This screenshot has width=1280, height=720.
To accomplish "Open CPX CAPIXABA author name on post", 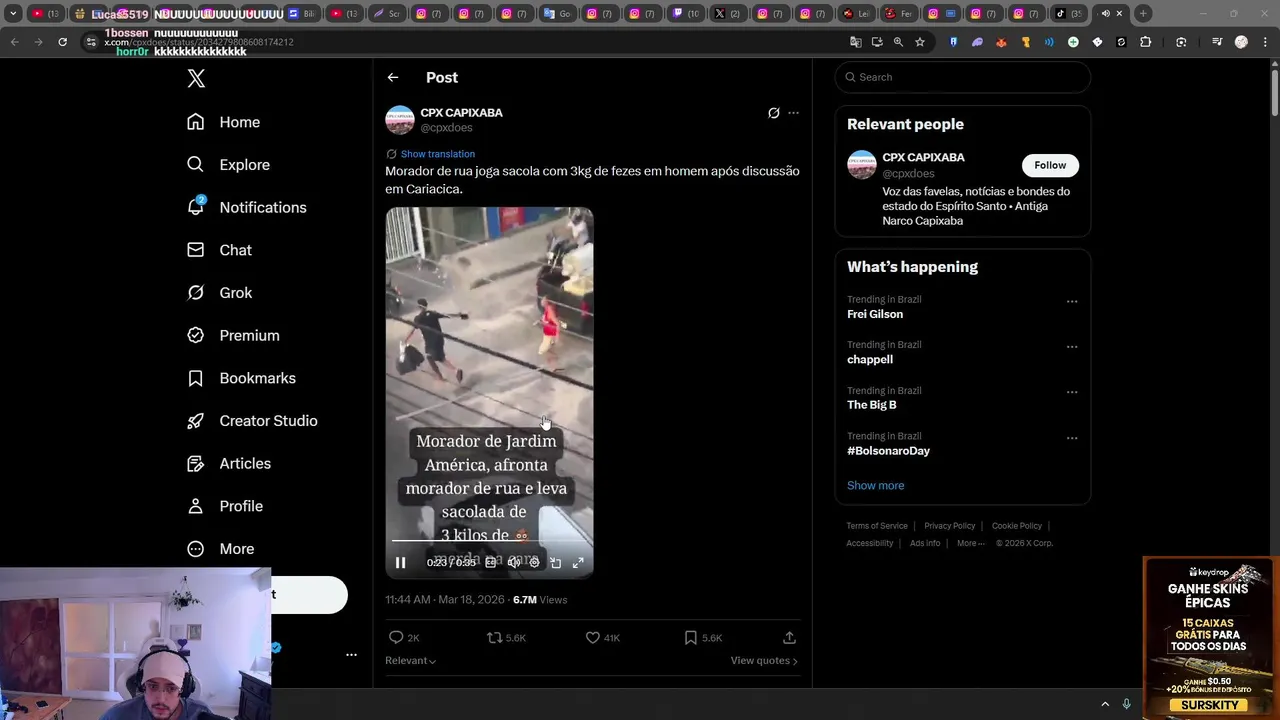I will (x=461, y=113).
